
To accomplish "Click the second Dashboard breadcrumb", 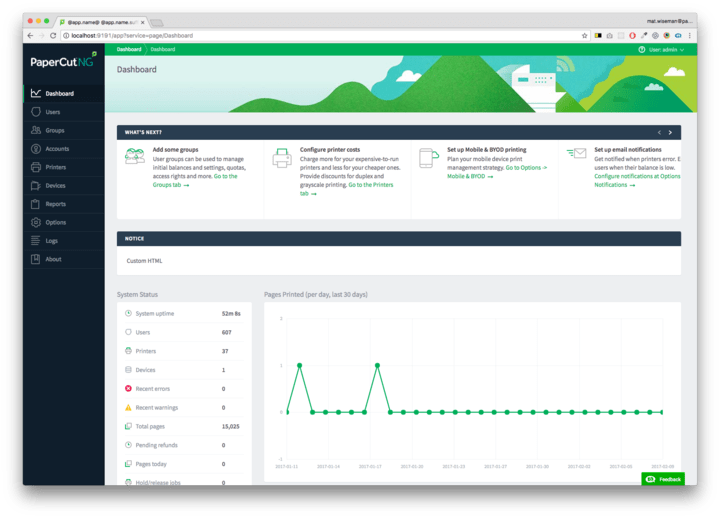I will click(x=163, y=49).
